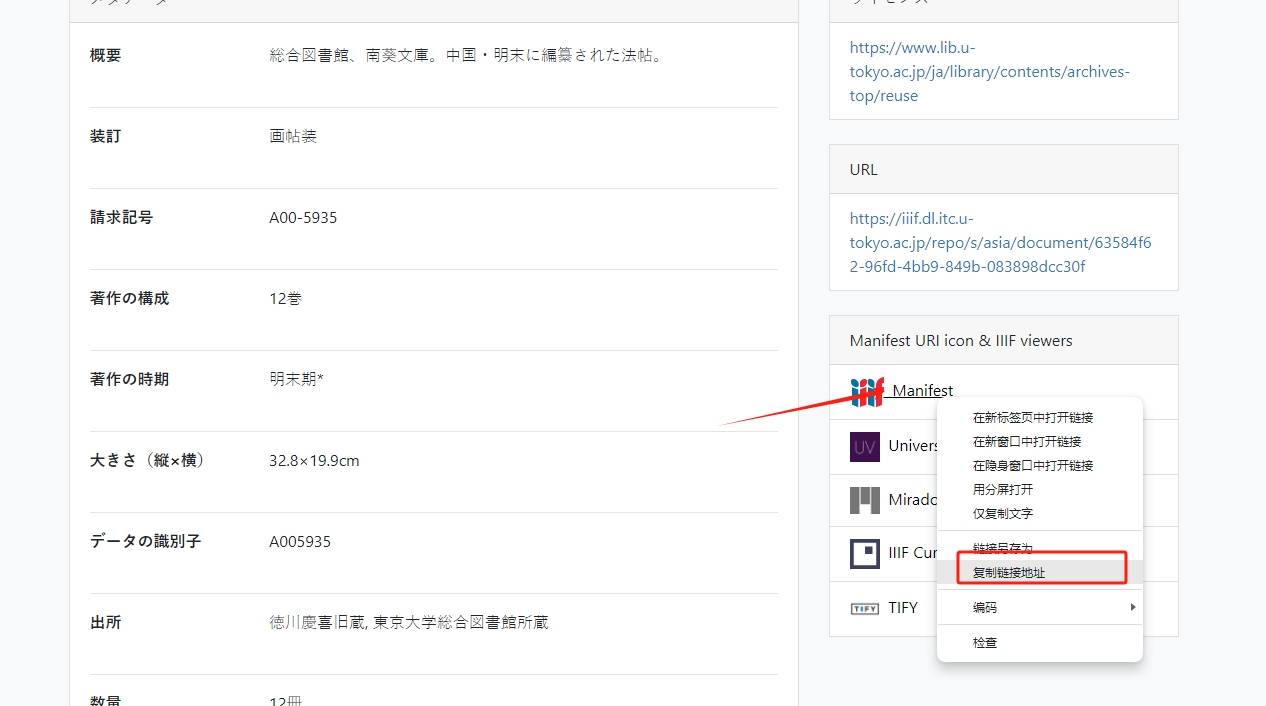Click 仅复制文字 in the context menu
1266x706 pixels.
pyautogui.click(x=1002, y=514)
